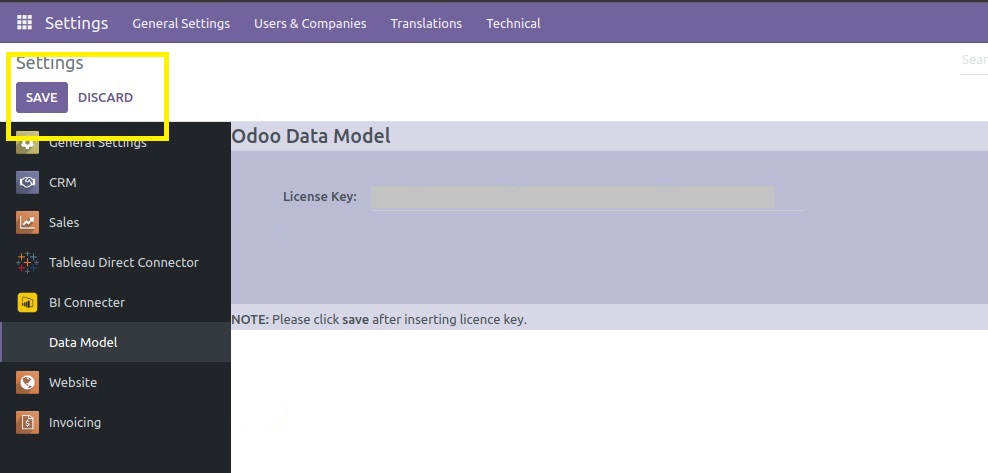Click the Settings app title in navbar
Image resolution: width=988 pixels, height=473 pixels.
pyautogui.click(x=76, y=23)
